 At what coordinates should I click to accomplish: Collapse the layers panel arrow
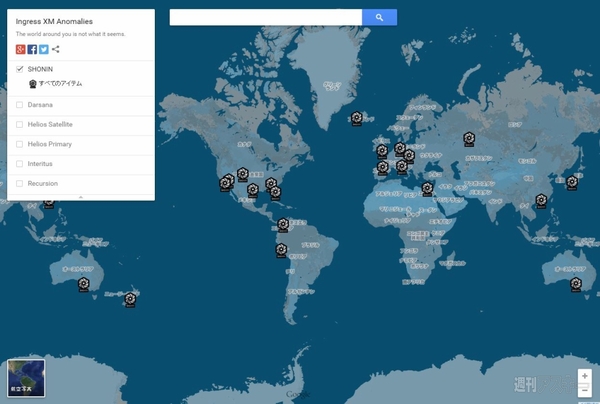[x=81, y=197]
